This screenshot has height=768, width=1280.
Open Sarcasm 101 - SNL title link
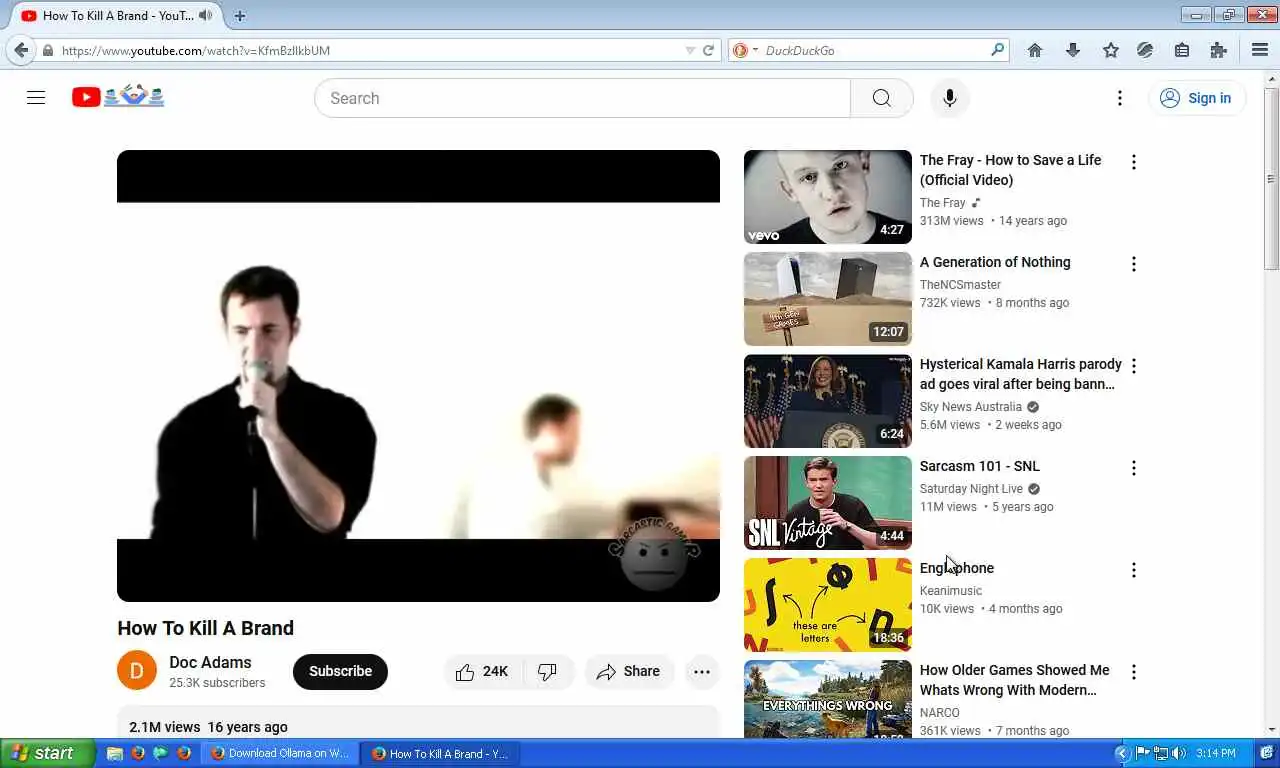[x=980, y=466]
